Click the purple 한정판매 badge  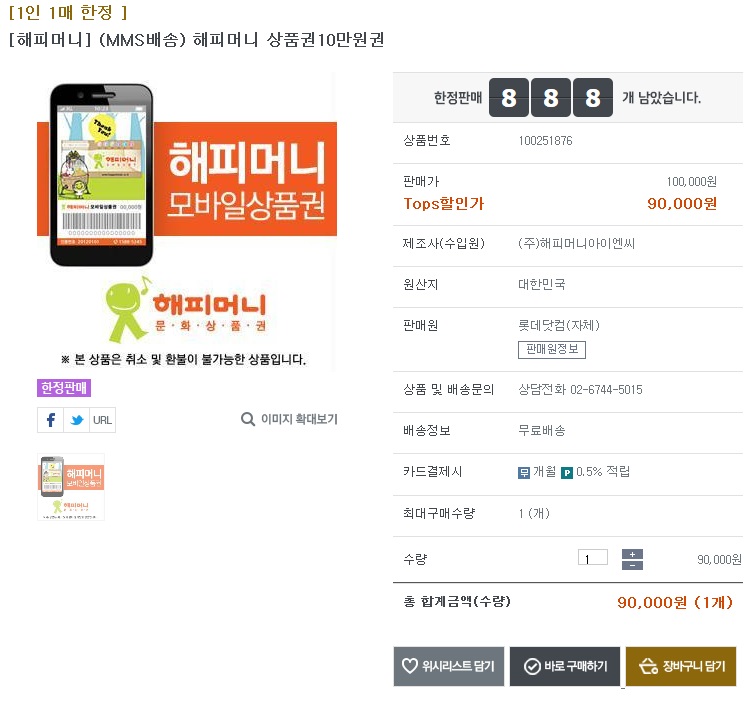[64, 388]
